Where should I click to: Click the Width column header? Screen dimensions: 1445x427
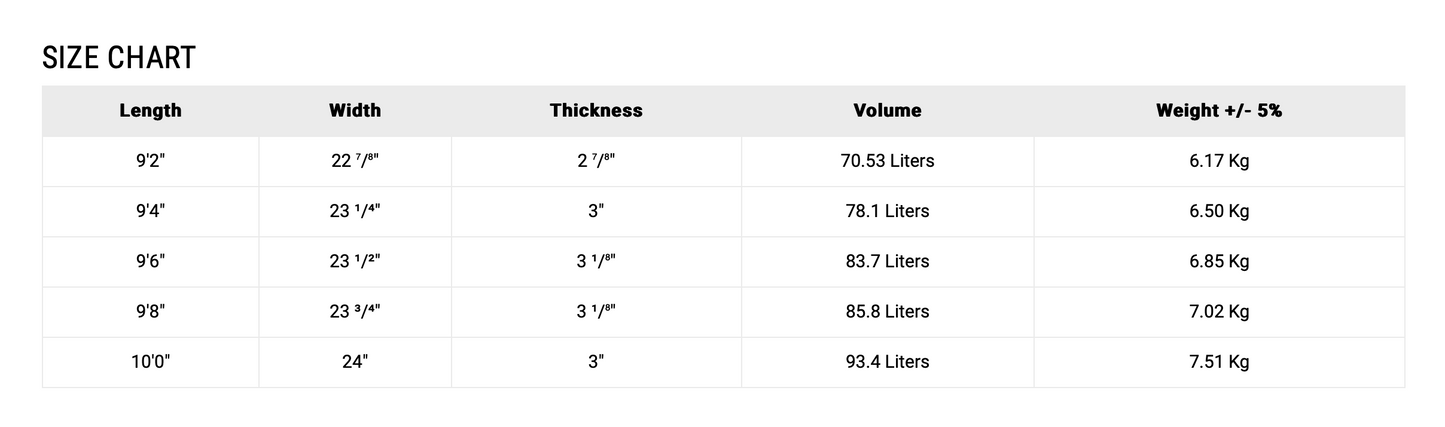tap(355, 110)
